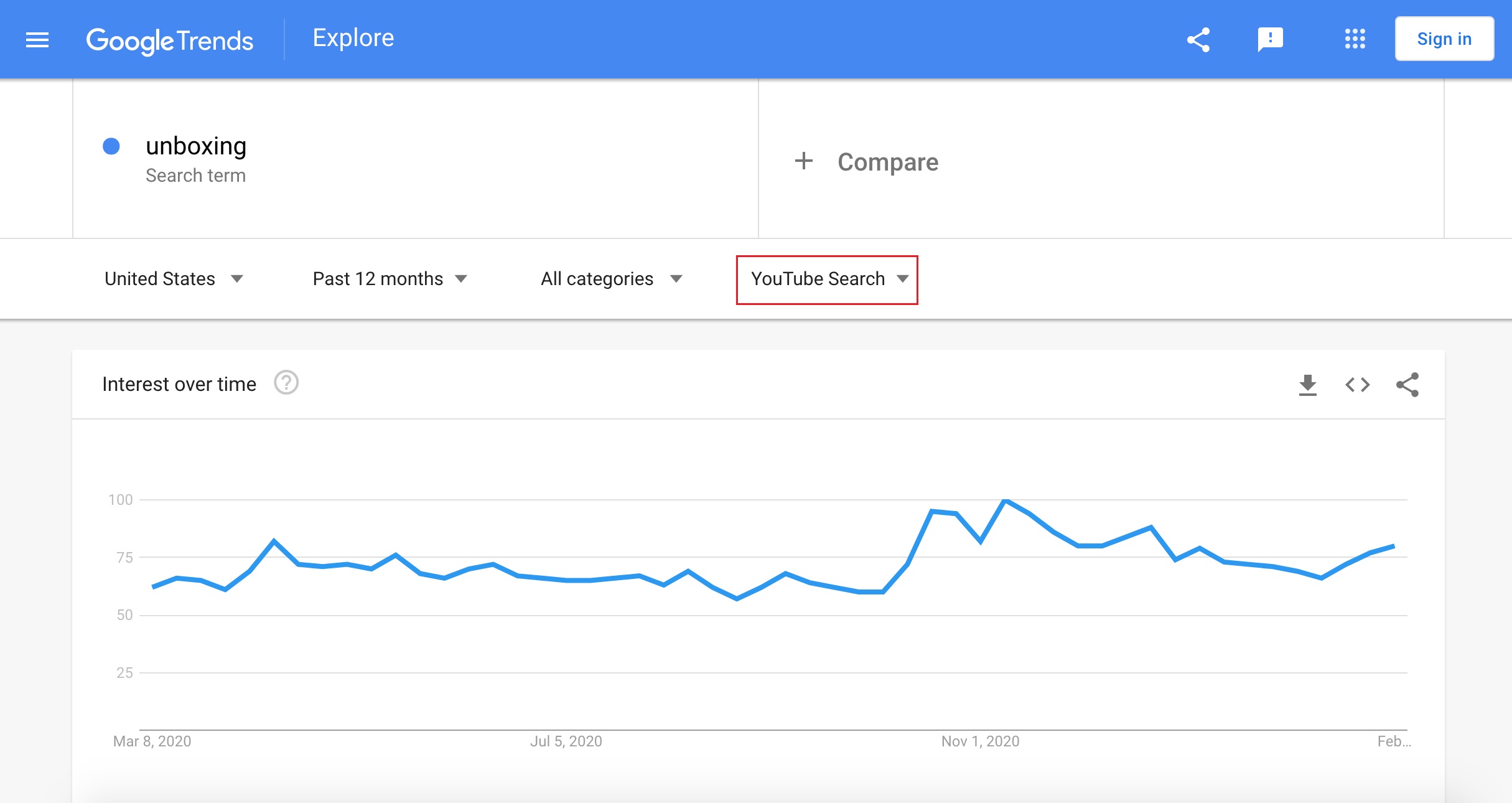Click the embed code icon for the chart
The width and height of the screenshot is (1512, 803).
[x=1357, y=384]
